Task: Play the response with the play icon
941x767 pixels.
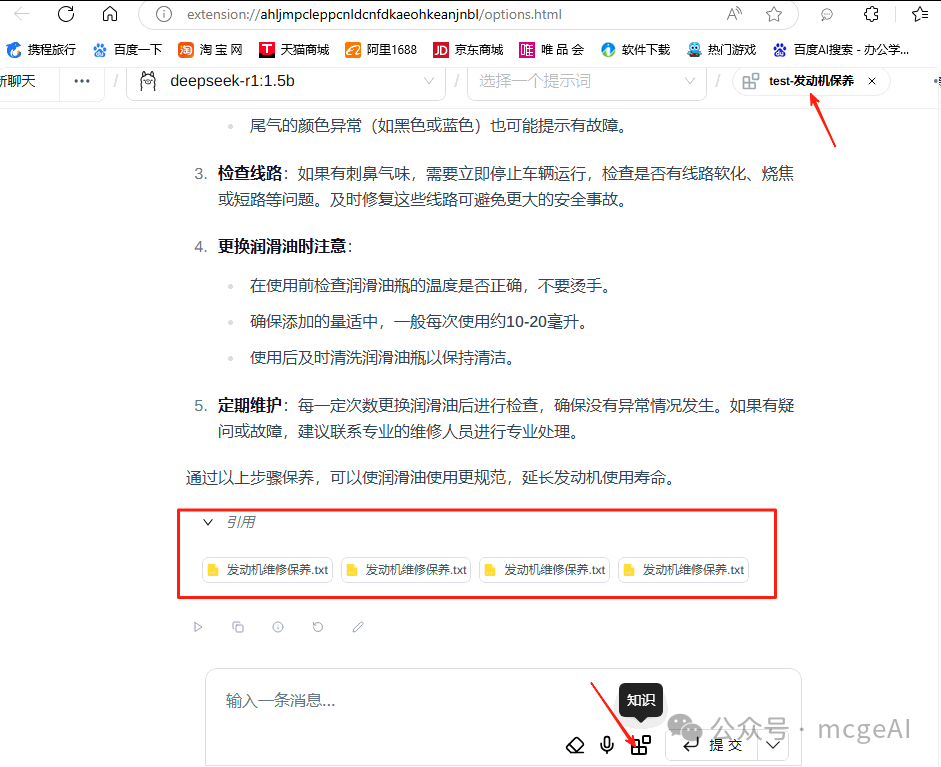Action: pyautogui.click(x=198, y=627)
